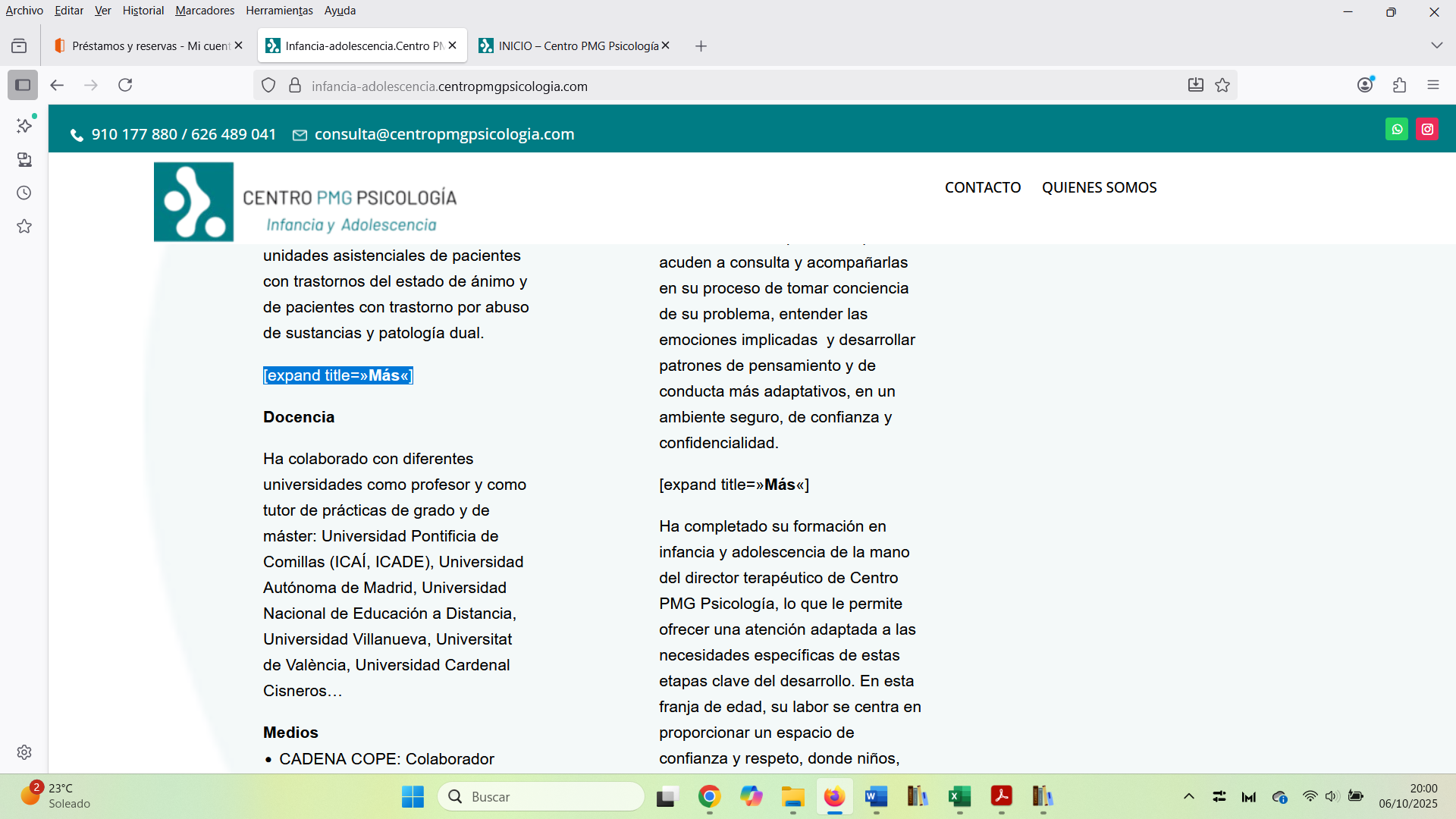Viewport: 1456px width, 819px height.
Task: Click the QUIENES SOMOS navigation link
Action: (x=1099, y=188)
